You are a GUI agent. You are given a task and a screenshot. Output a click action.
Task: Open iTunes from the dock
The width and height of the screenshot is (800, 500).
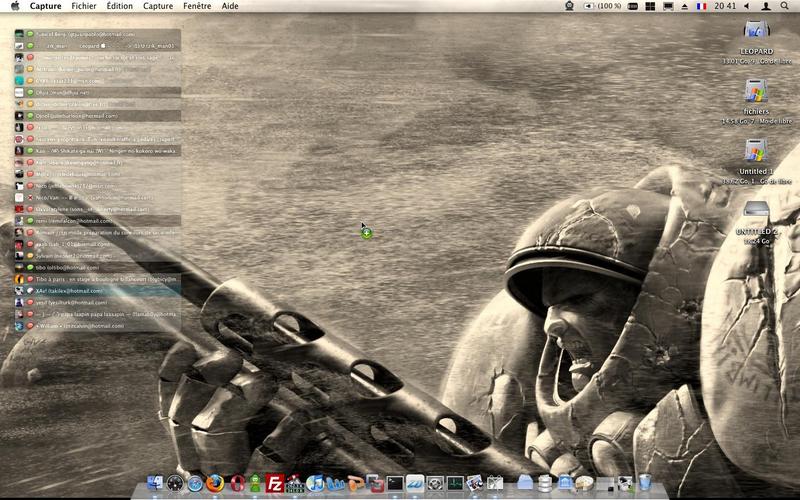[x=315, y=484]
